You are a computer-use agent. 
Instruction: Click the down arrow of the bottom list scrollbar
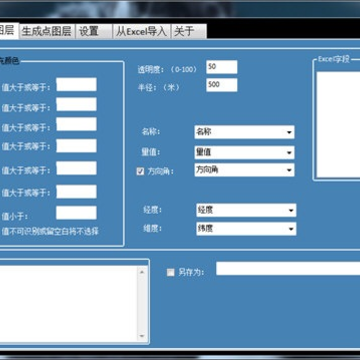tap(142, 336)
